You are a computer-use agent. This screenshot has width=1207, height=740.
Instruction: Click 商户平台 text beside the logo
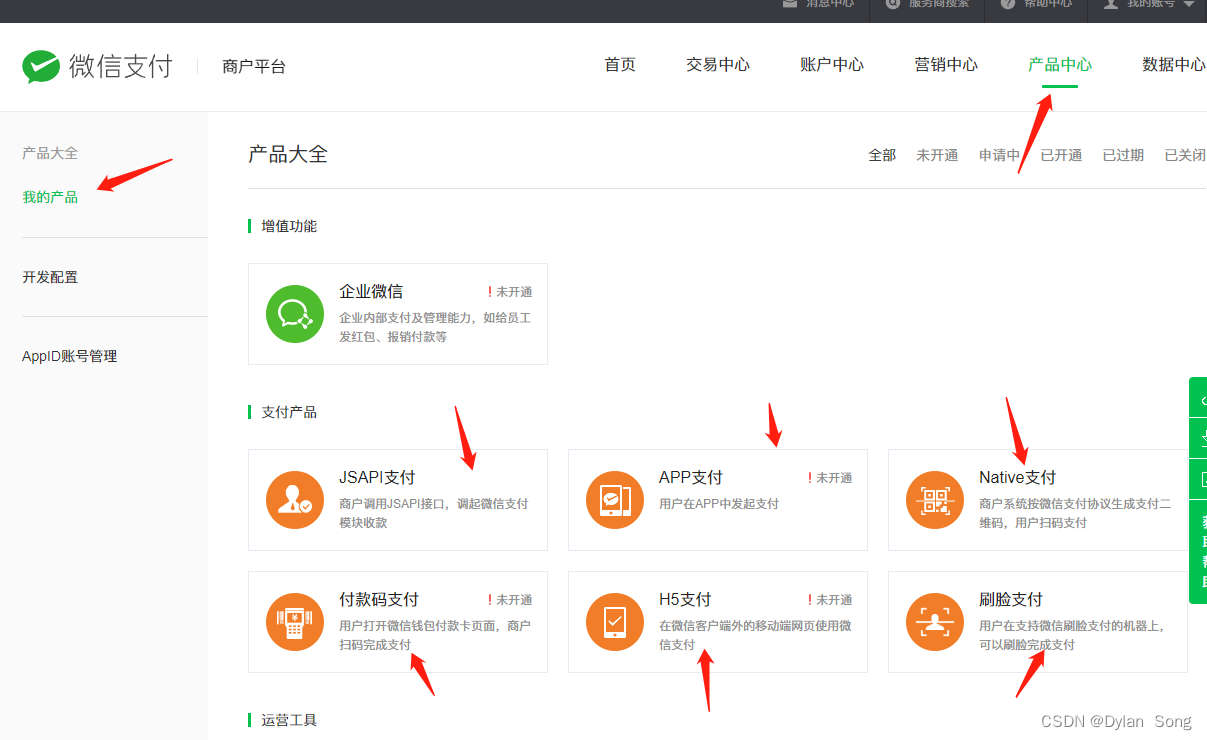254,67
